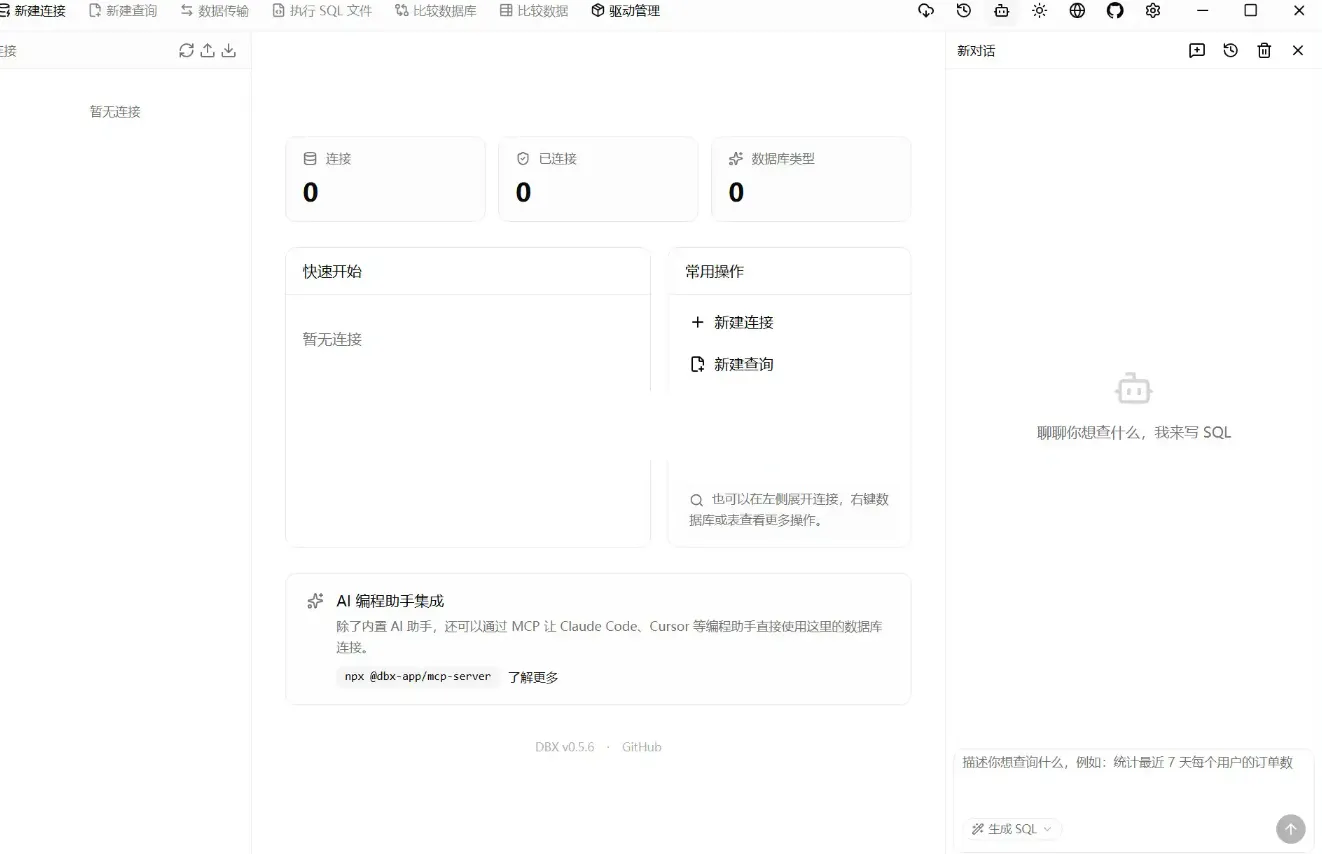Click 暂无连接 text in 快速开始 card
This screenshot has height=854, width=1322.
(332, 339)
